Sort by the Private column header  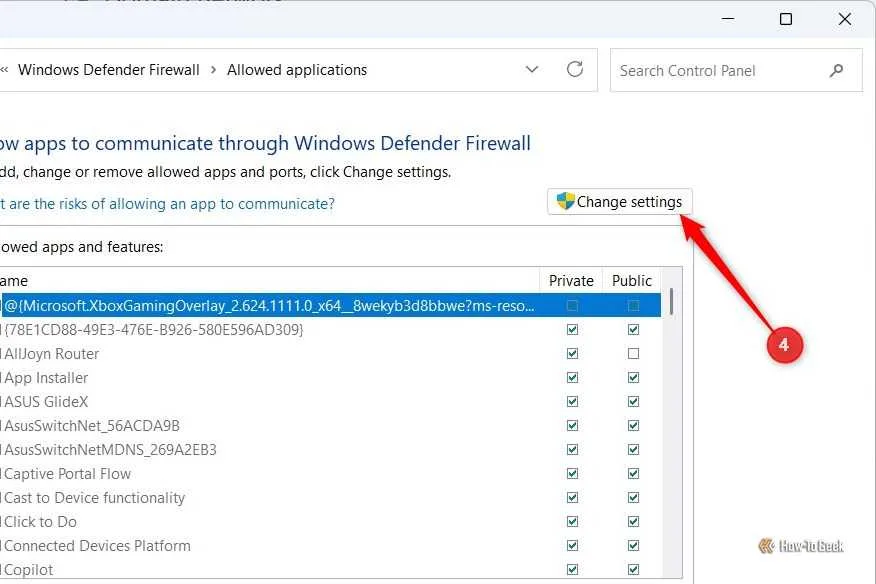point(571,281)
